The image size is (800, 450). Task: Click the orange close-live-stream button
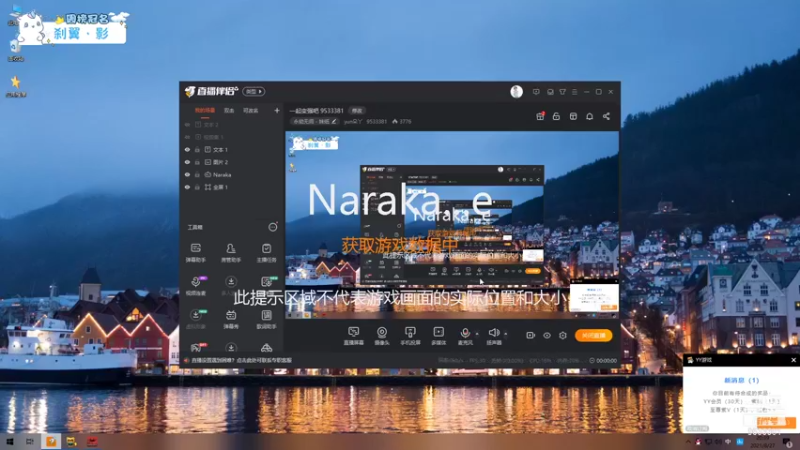[x=593, y=335]
